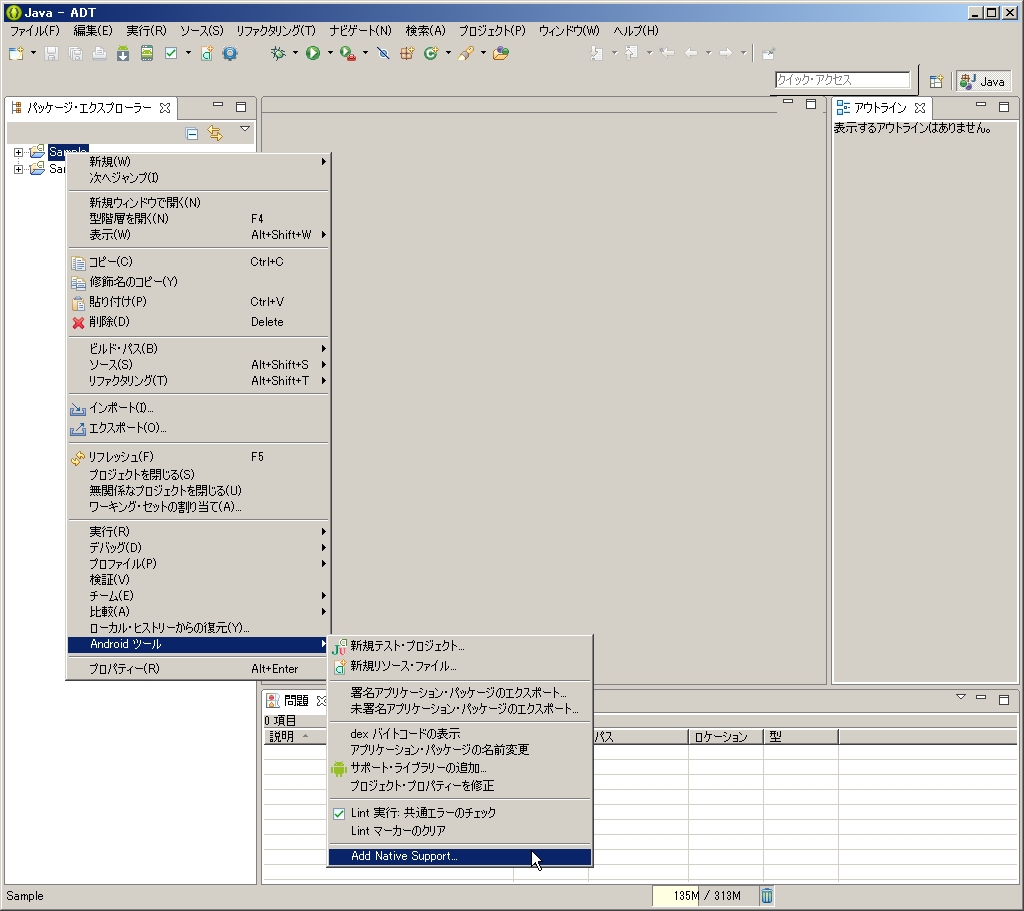Click the Back navigation arrow icon

(690, 54)
